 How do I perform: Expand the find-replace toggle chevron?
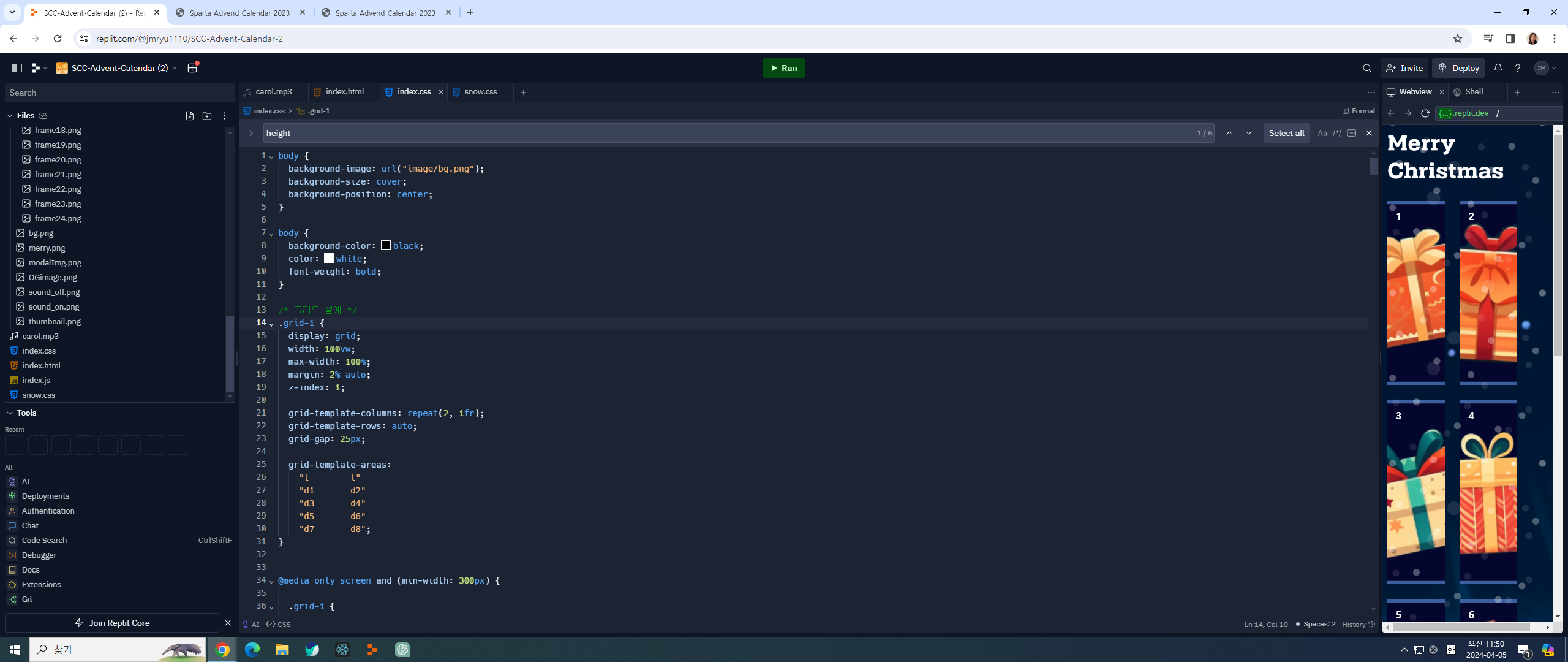(251, 133)
